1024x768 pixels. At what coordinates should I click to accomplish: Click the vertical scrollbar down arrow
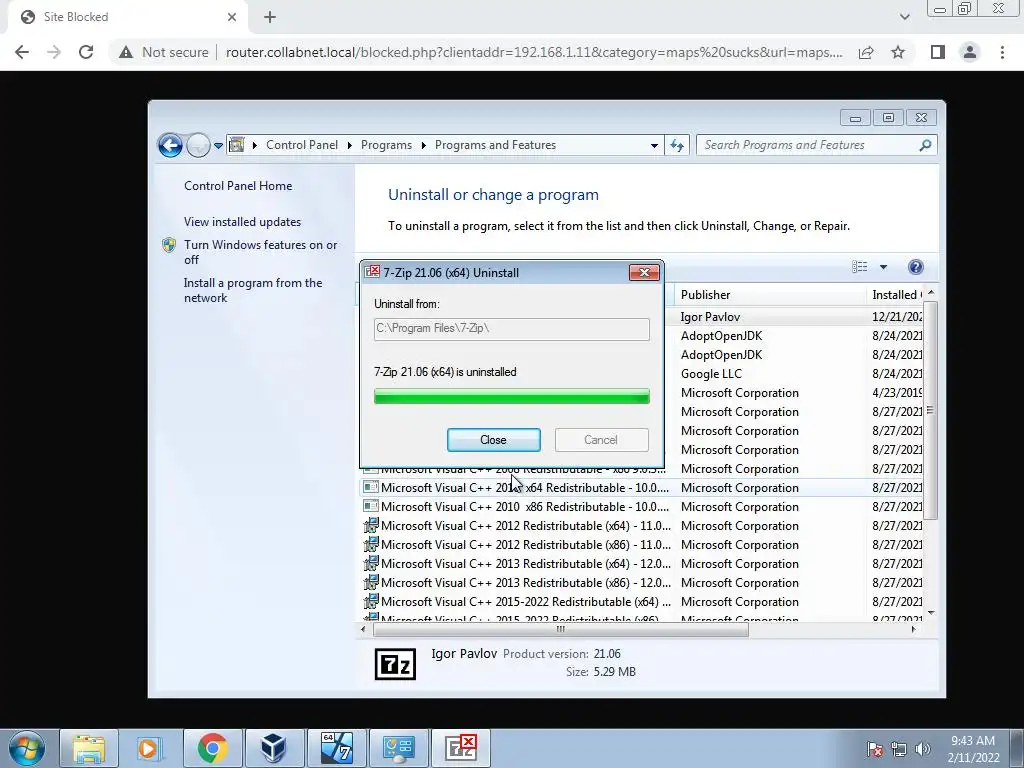(x=931, y=613)
